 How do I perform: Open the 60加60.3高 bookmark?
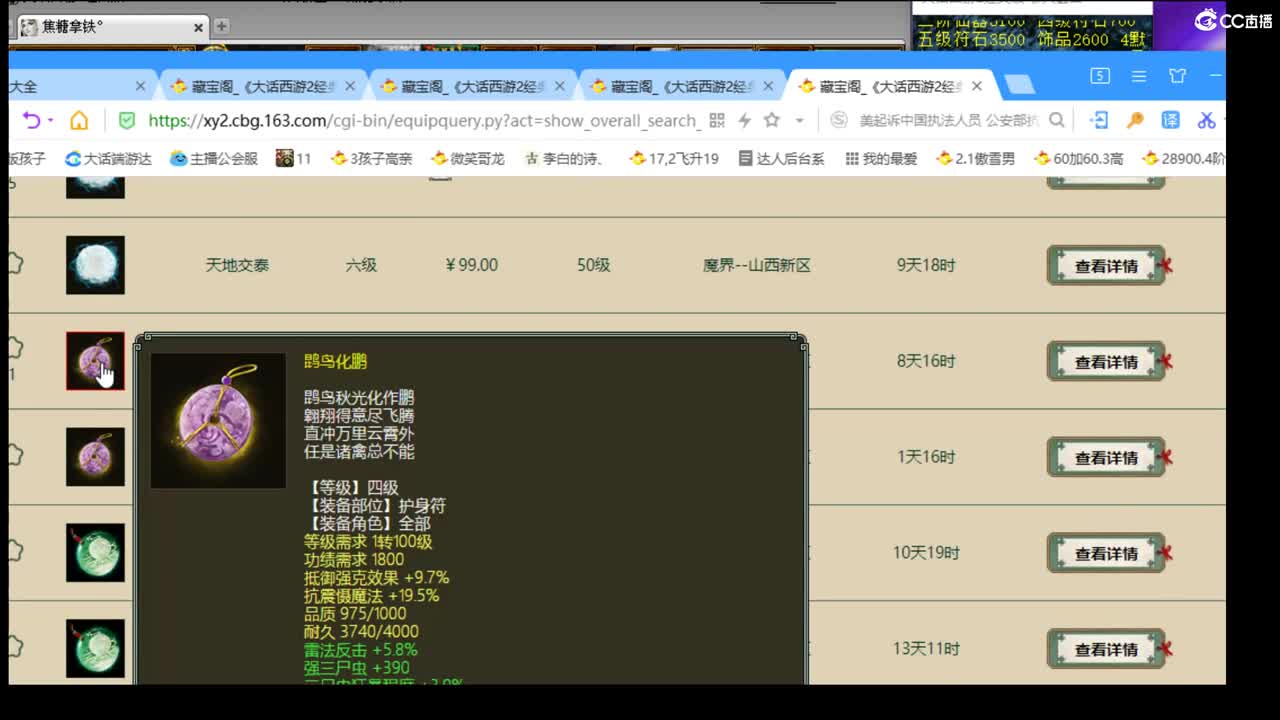(x=1078, y=158)
